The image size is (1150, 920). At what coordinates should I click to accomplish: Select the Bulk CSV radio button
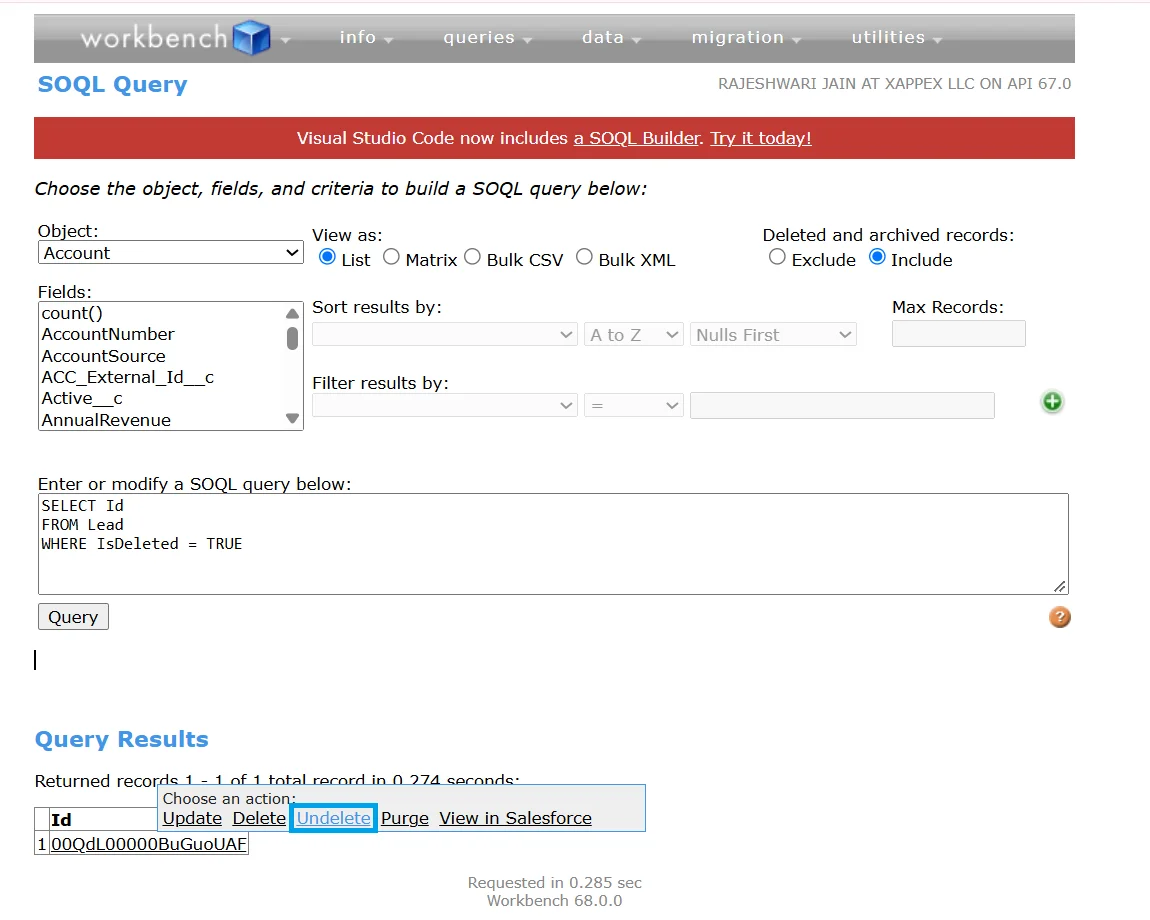pos(473,257)
